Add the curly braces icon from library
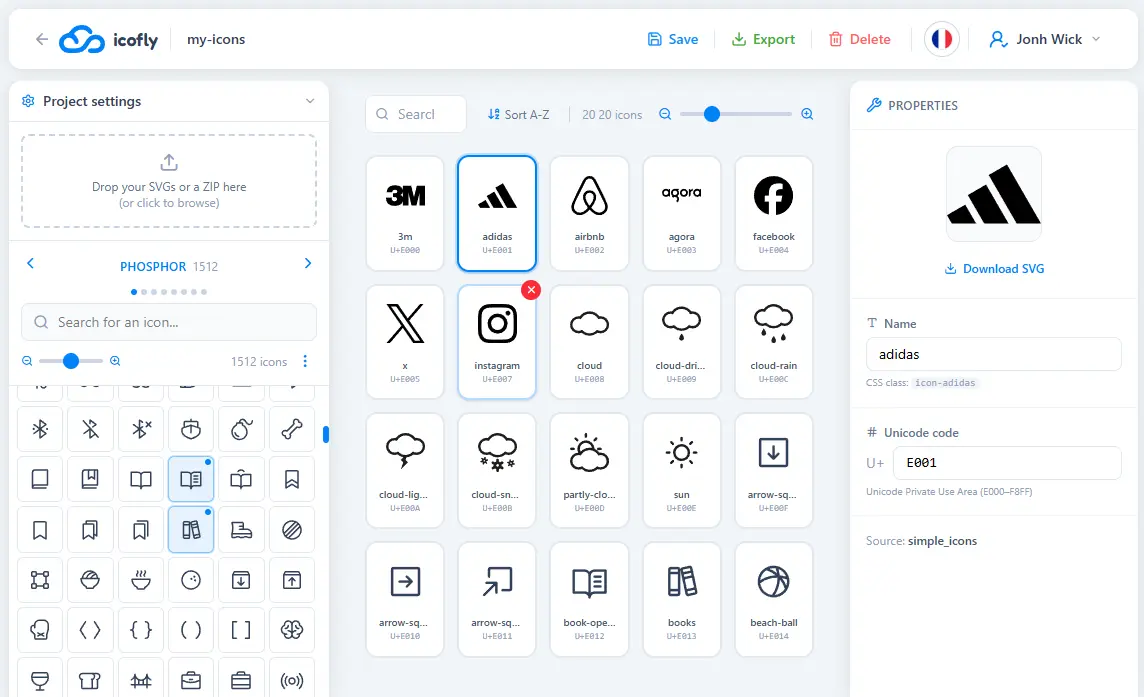The image size is (1144, 697). pos(141,630)
